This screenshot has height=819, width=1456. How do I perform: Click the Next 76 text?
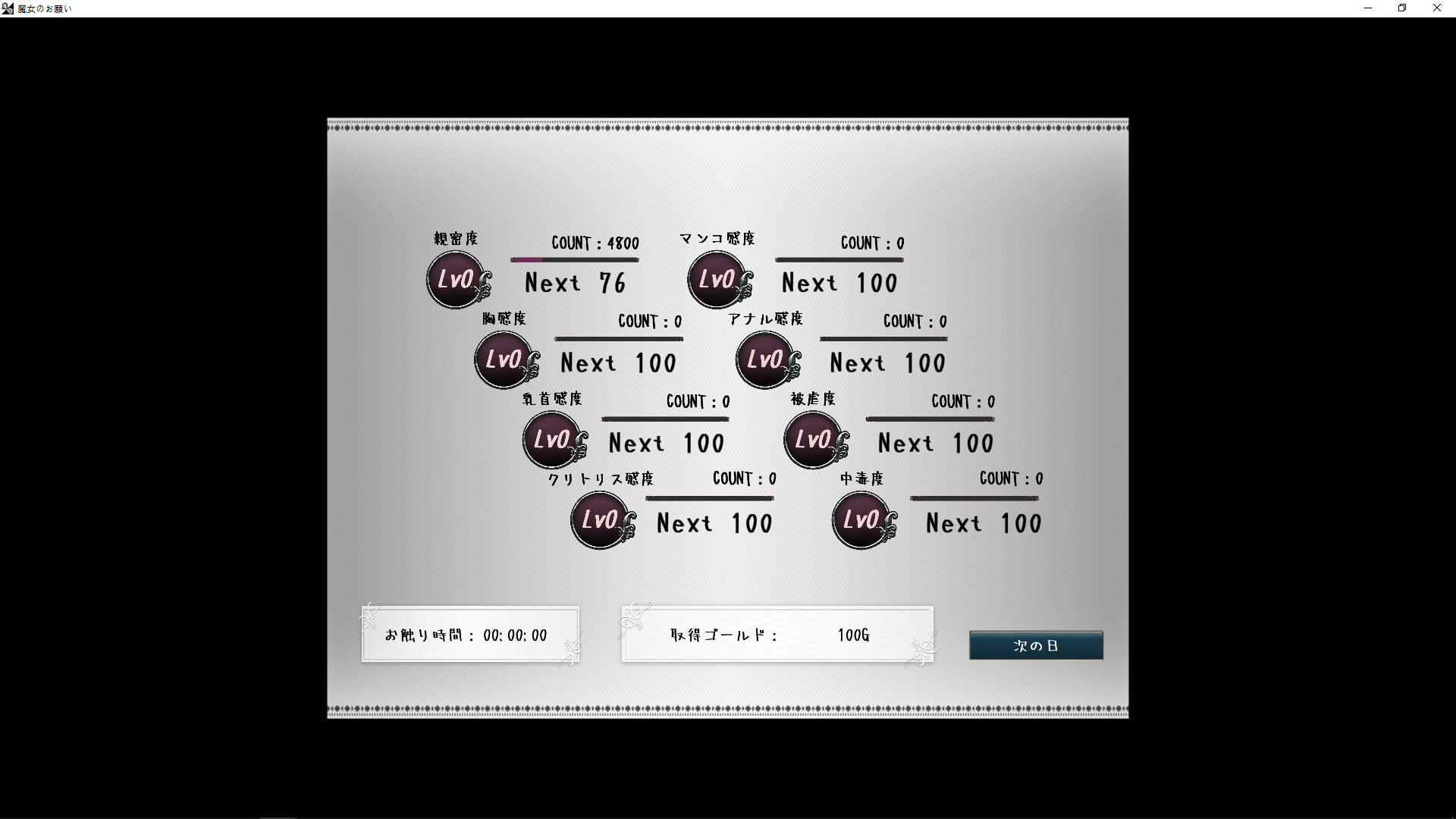[575, 284]
